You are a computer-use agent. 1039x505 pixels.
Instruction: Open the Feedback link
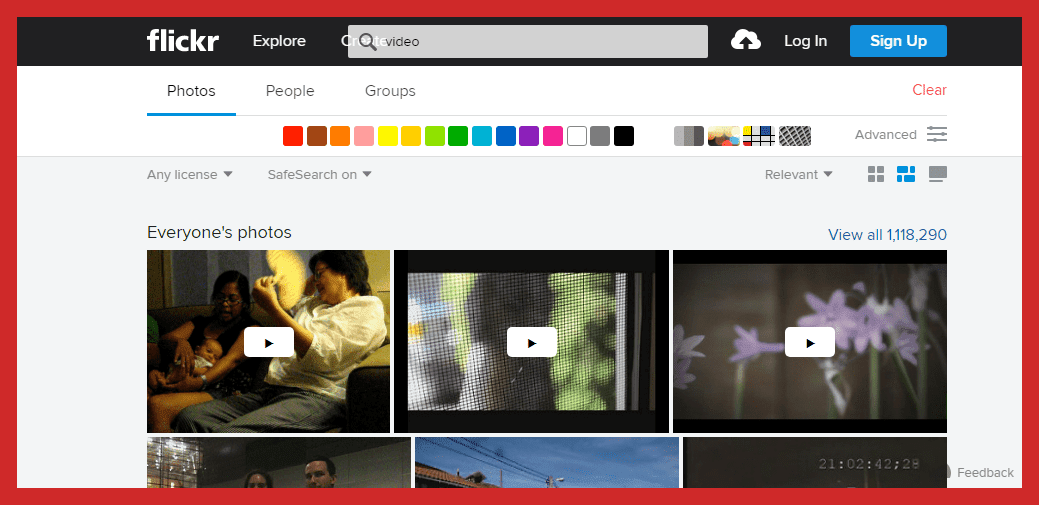985,473
